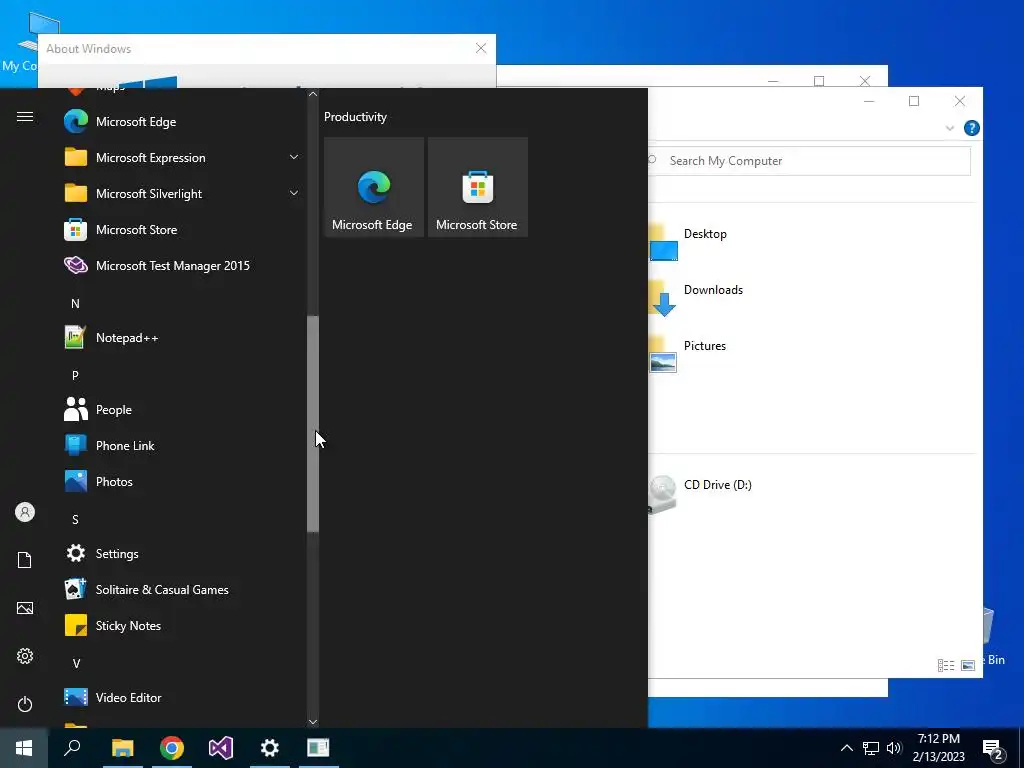Click the P letter header
The width and height of the screenshot is (1024, 768).
click(x=75, y=376)
